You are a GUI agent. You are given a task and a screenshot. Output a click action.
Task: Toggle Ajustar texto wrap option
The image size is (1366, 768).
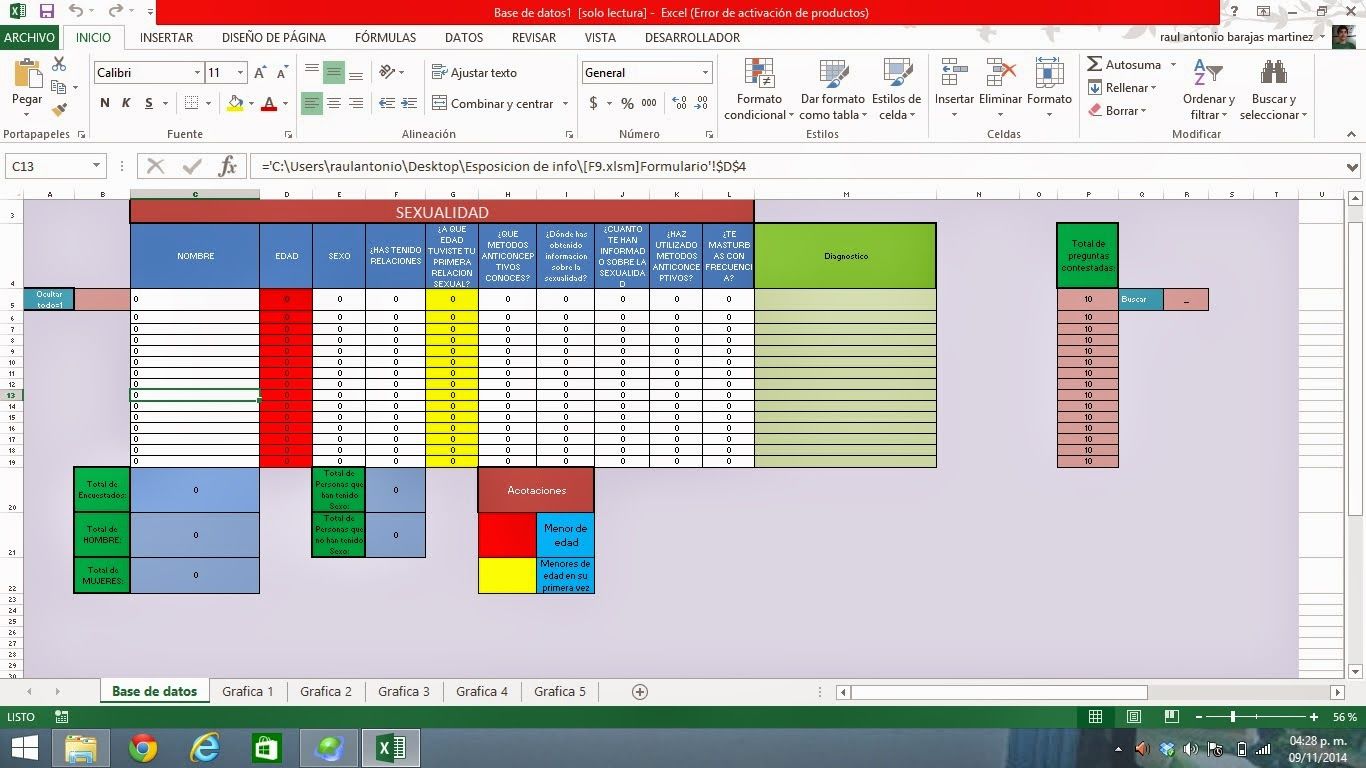point(474,73)
